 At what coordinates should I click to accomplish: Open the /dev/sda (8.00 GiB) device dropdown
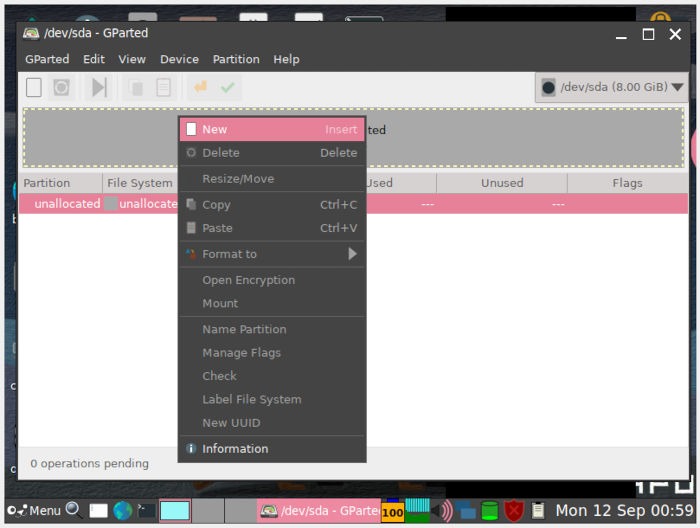(612, 87)
